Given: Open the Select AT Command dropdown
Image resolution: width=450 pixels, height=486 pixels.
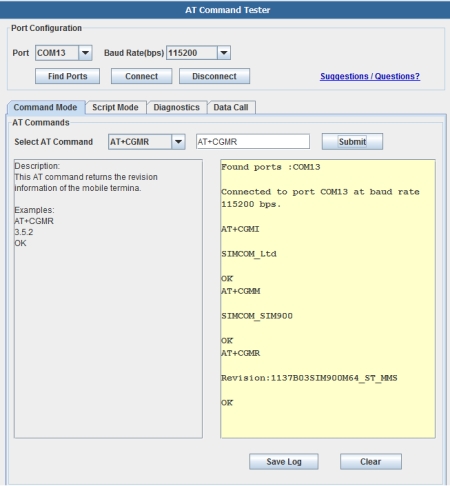Looking at the screenshot, I should [x=178, y=142].
